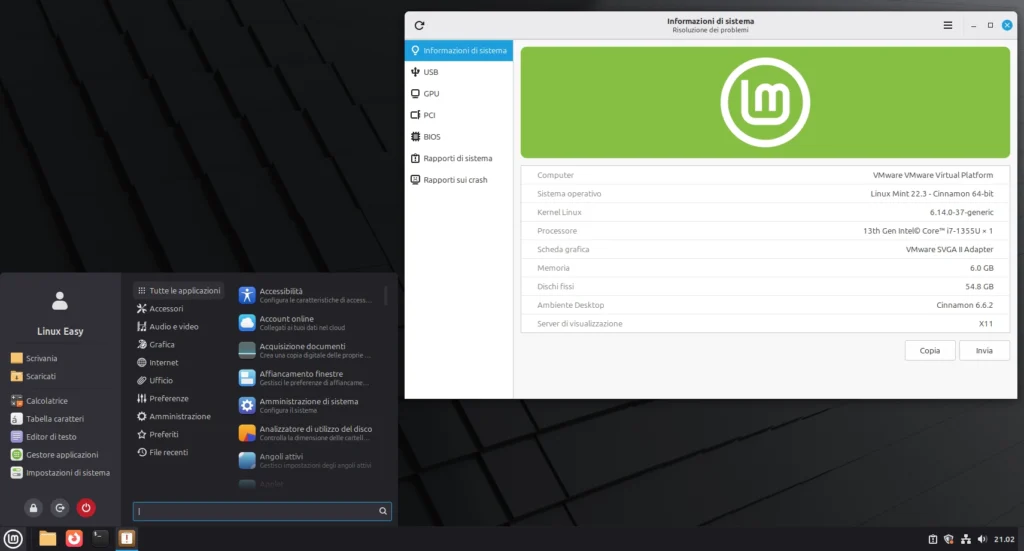Open the hamburger menu in Informazioni di sistema

(x=948, y=25)
